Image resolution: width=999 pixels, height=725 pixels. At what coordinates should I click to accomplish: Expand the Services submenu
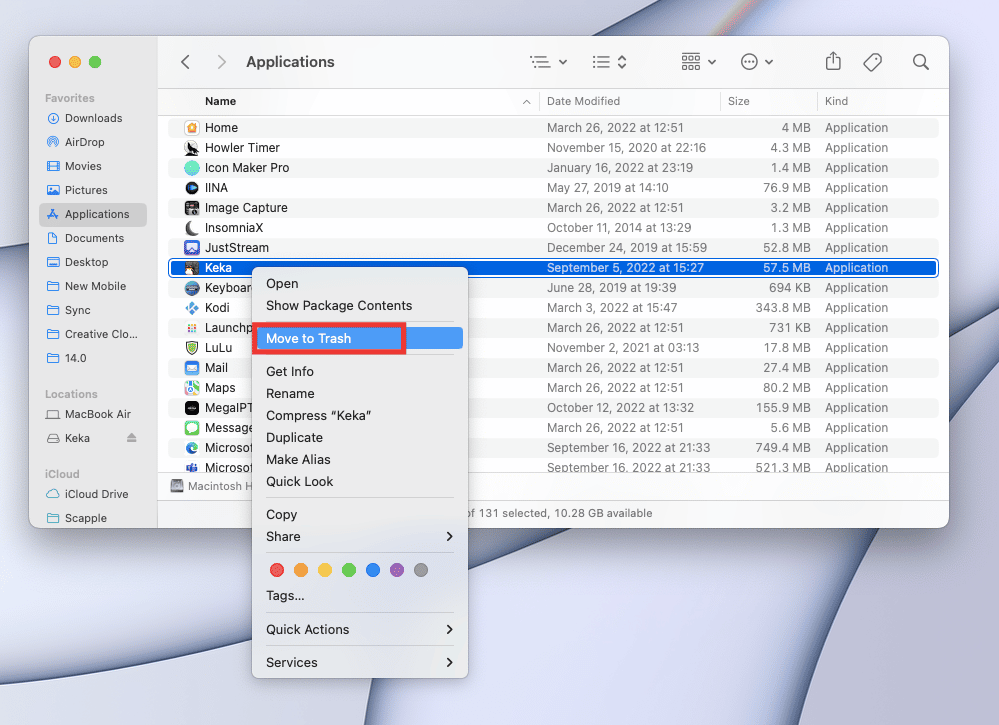(x=359, y=662)
